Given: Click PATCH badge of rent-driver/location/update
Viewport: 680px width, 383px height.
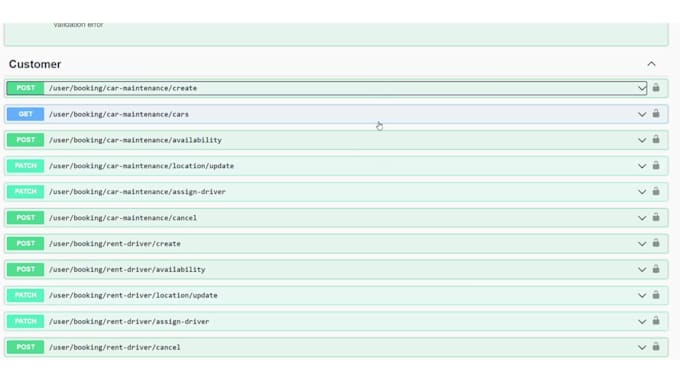Looking at the screenshot, I should (x=25, y=295).
